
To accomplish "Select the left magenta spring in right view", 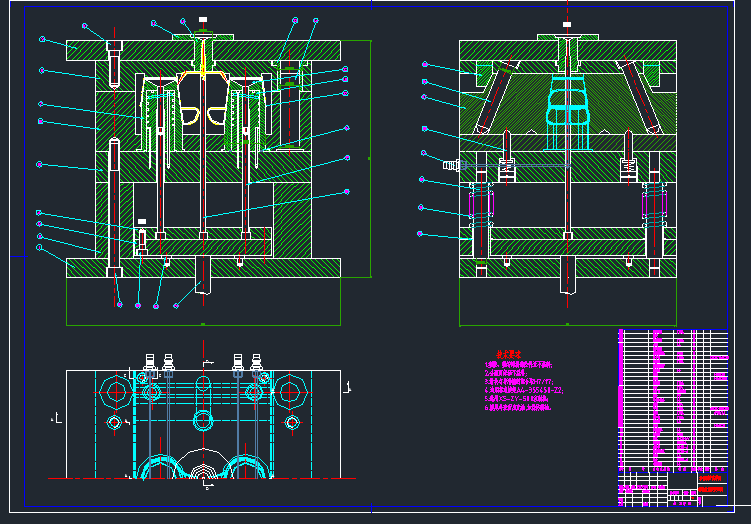I will coord(481,205).
